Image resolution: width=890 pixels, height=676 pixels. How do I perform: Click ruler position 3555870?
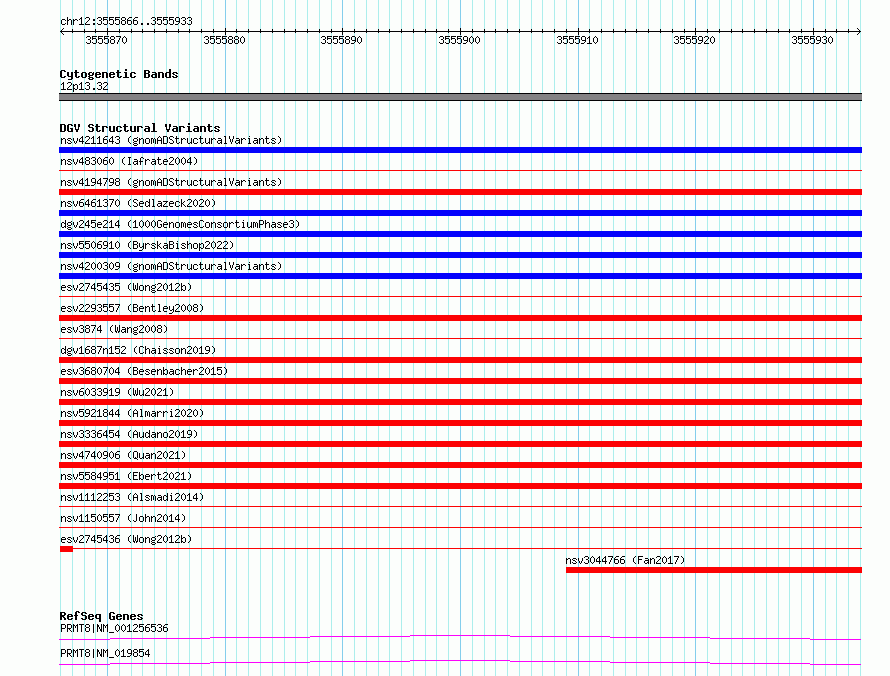pyautogui.click(x=107, y=40)
